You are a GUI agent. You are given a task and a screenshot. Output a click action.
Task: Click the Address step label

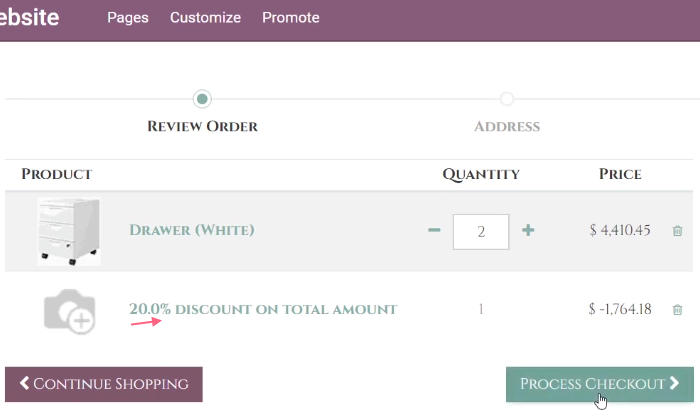[x=507, y=127]
